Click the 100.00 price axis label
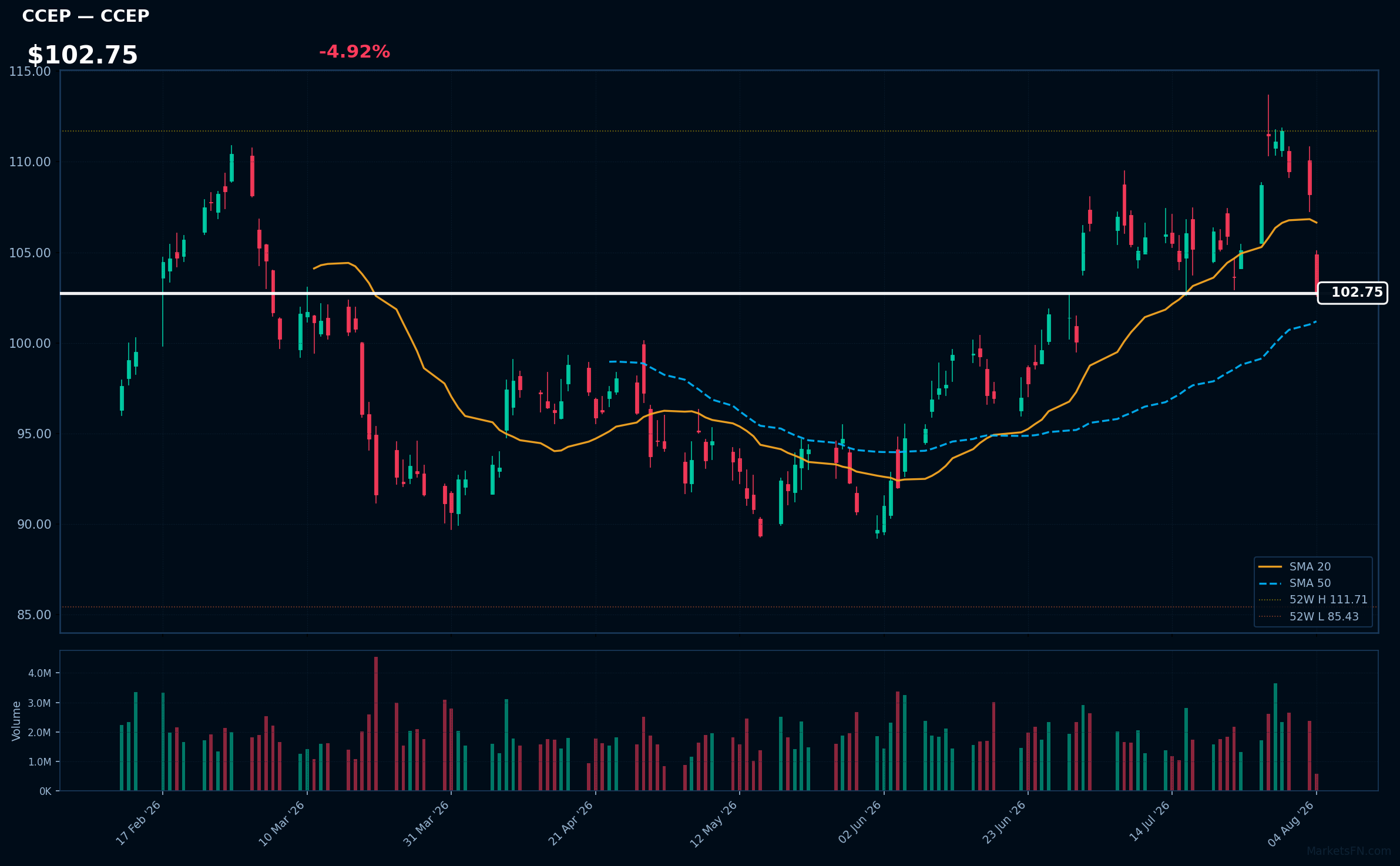 pos(30,344)
